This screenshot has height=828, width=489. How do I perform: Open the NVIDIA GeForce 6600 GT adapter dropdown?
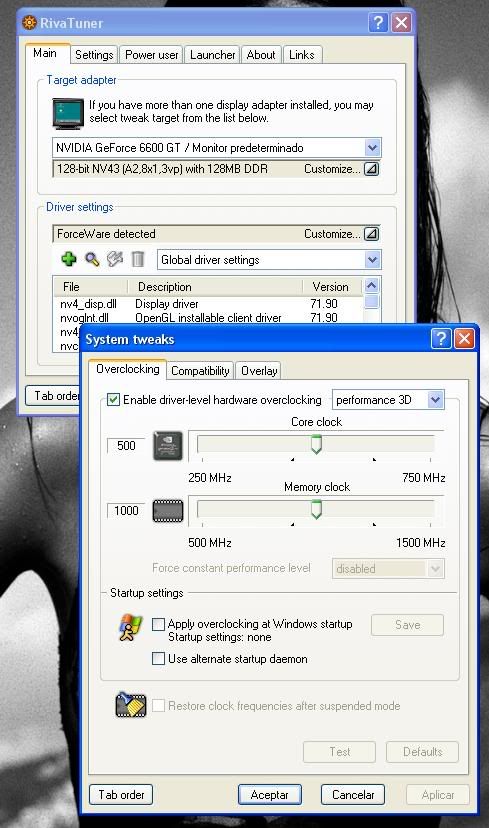(372, 147)
